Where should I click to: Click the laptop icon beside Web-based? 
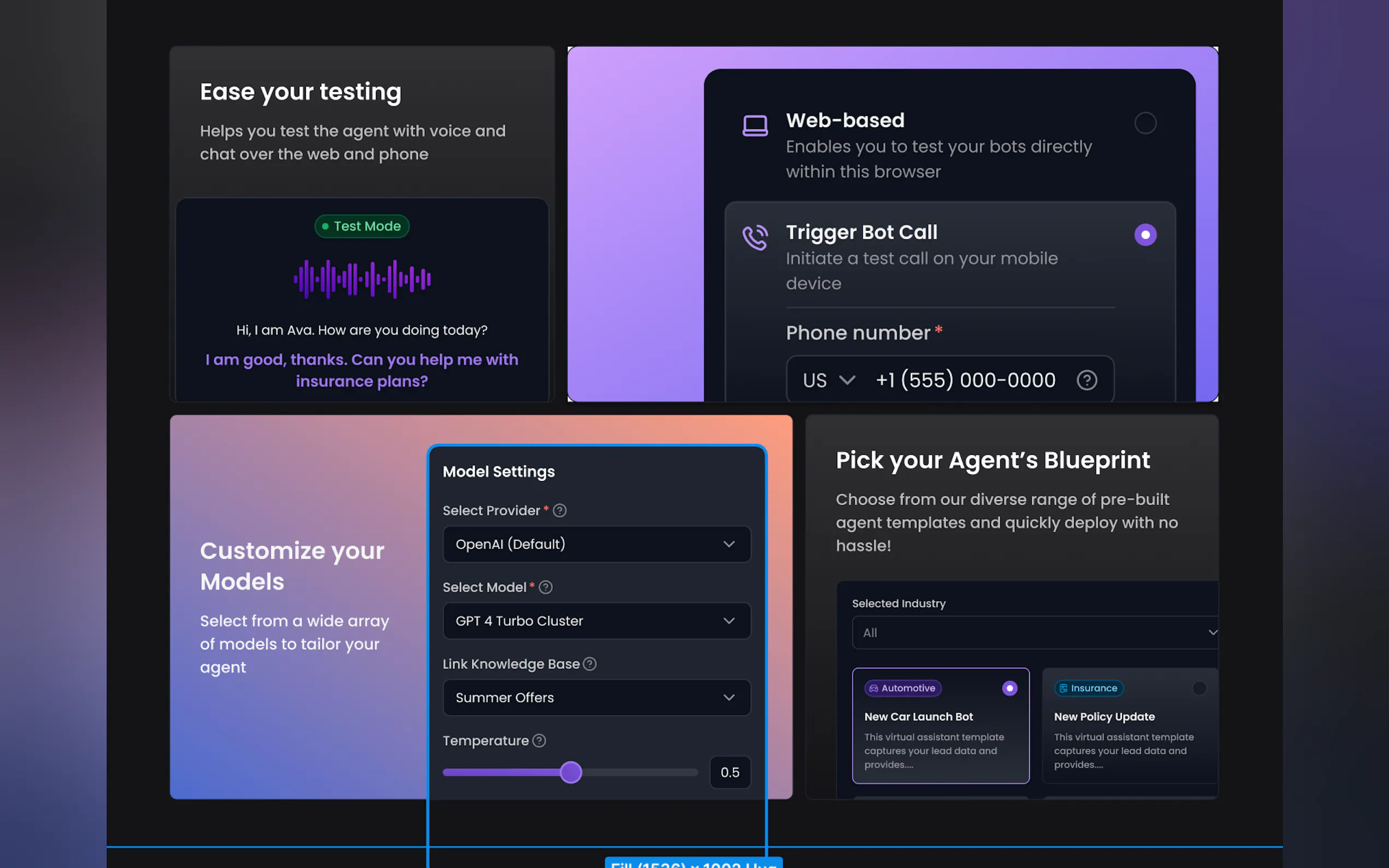(755, 125)
